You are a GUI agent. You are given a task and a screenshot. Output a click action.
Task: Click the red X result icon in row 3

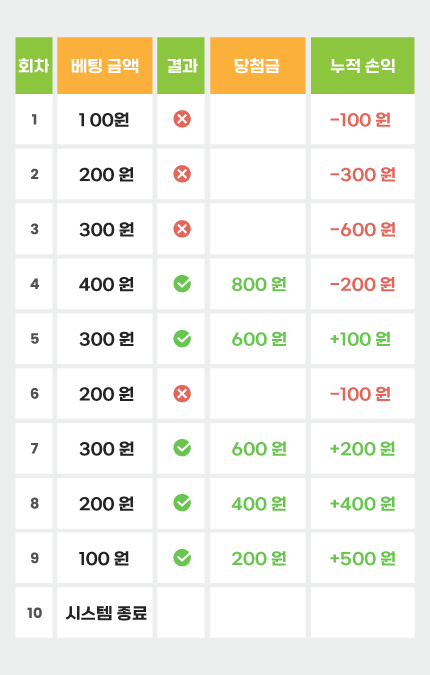(x=182, y=229)
